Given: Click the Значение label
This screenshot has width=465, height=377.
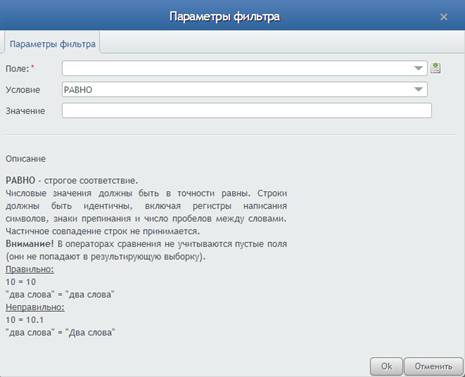Looking at the screenshot, I should click(25, 111).
